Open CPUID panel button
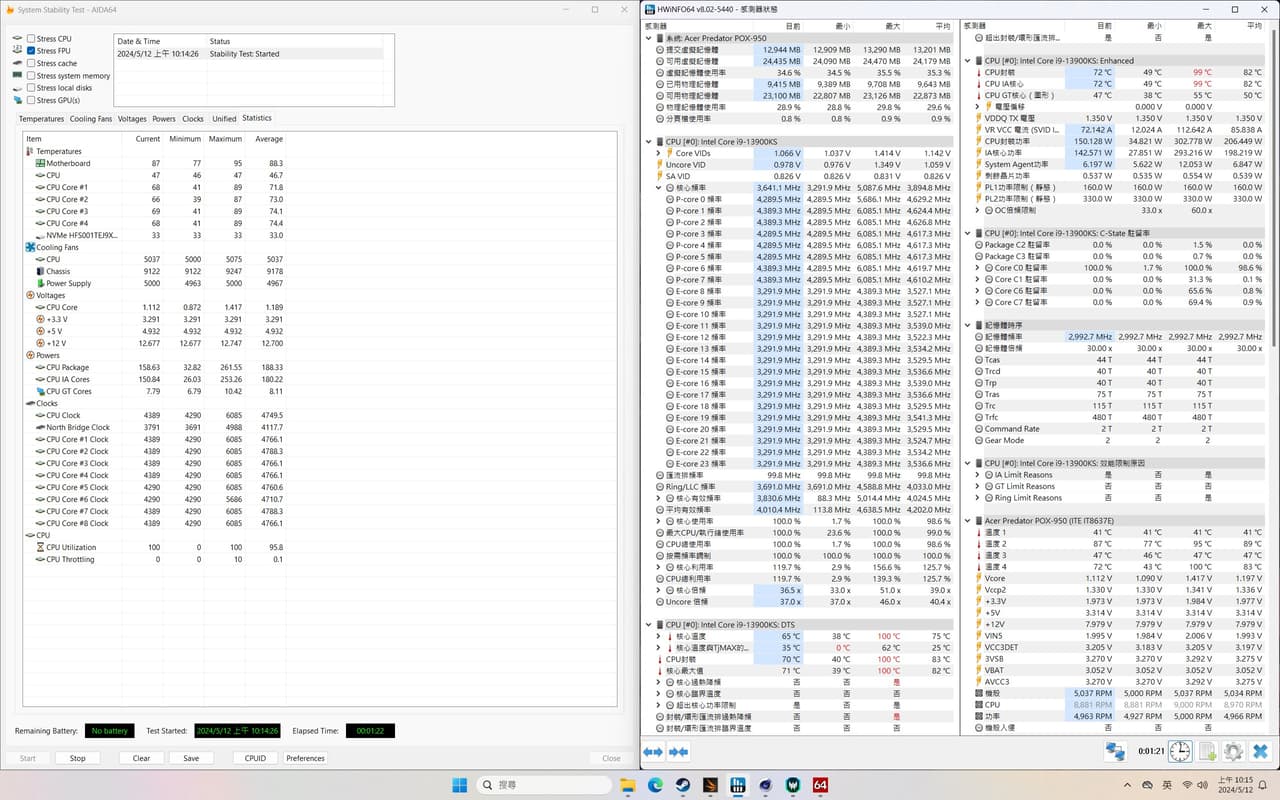1280x800 pixels. click(x=255, y=758)
